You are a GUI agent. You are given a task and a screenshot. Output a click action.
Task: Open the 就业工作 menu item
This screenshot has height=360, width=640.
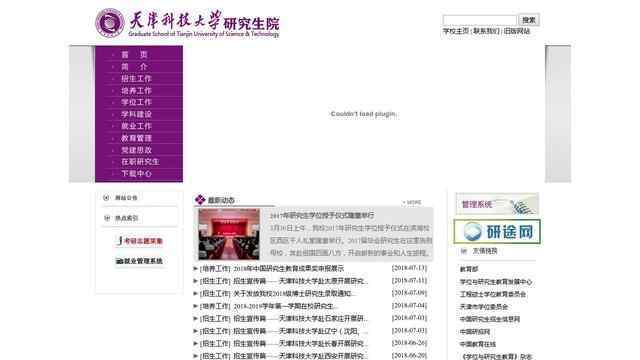point(136,126)
